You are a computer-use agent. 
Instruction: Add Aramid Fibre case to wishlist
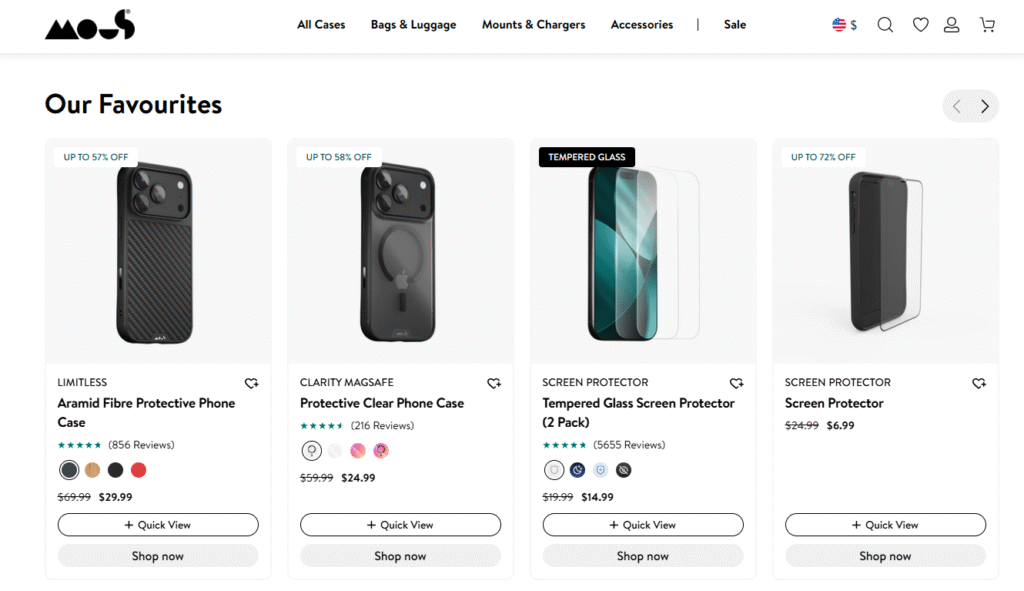[x=252, y=383]
